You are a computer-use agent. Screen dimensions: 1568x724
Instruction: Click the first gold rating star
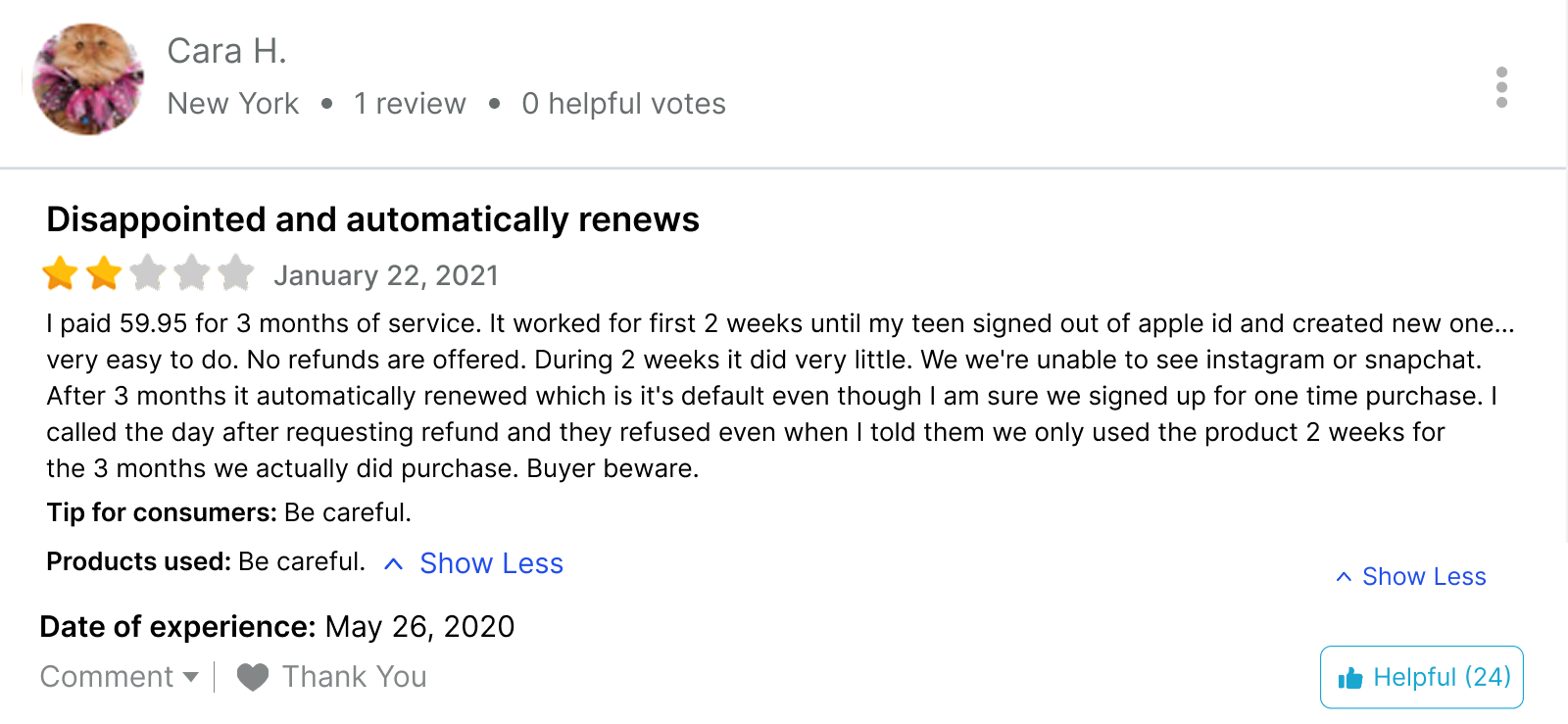(x=60, y=273)
